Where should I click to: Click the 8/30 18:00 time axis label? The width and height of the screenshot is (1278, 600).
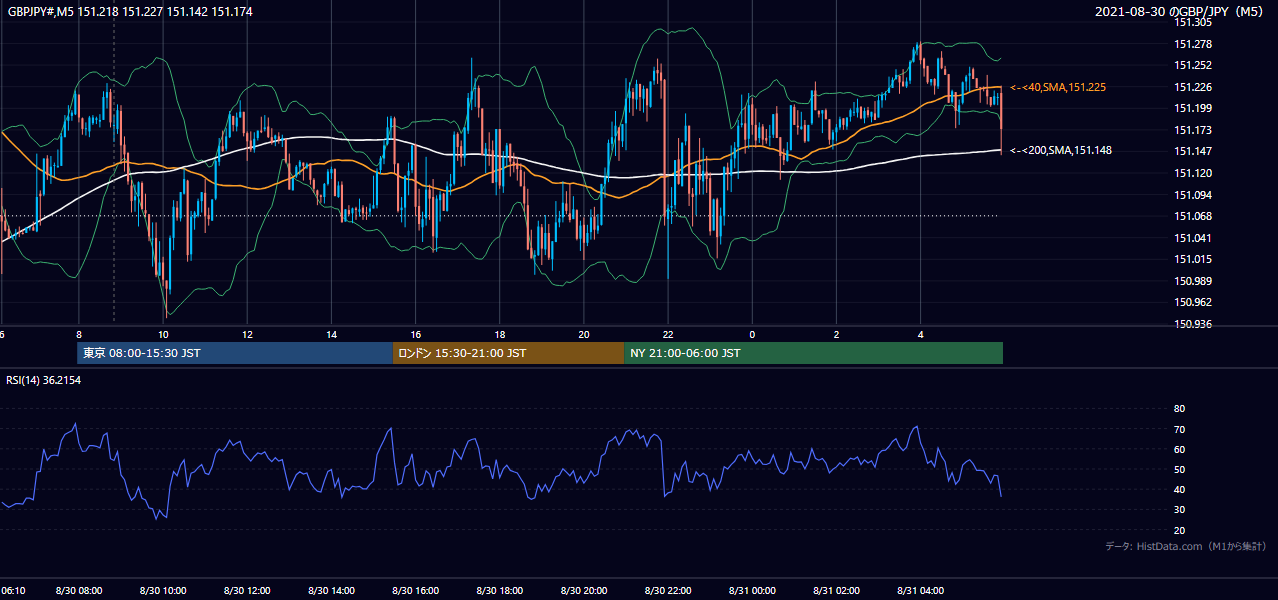(x=499, y=591)
